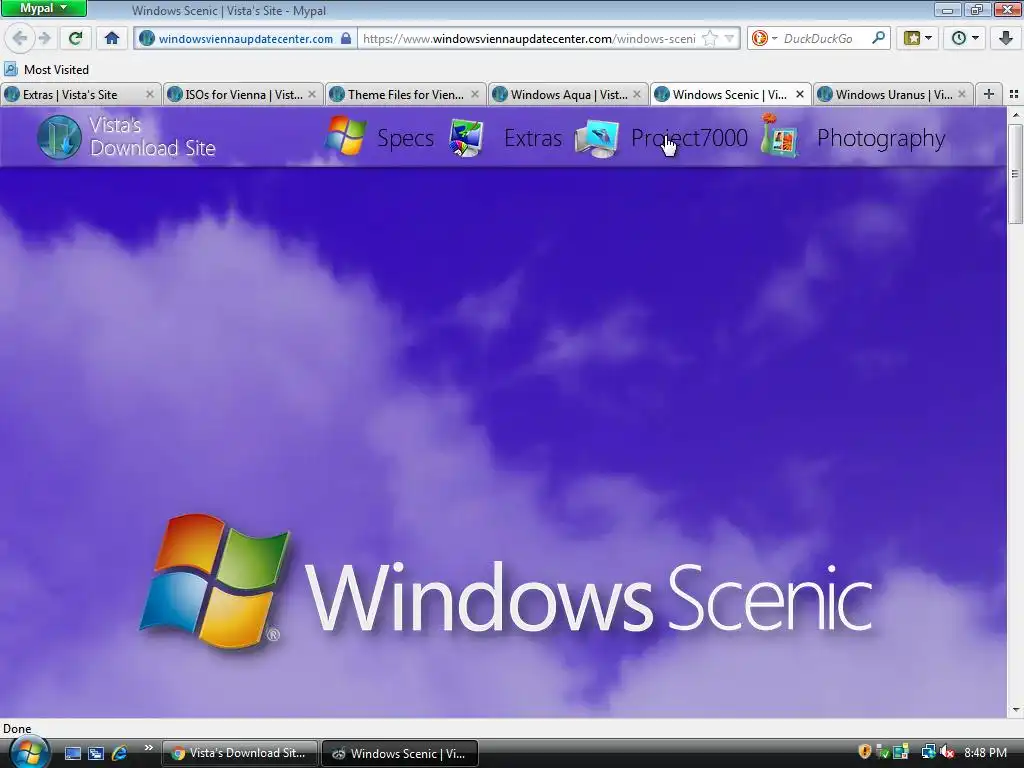Close the Windows Aqua tab
The image size is (1024, 768).
[637, 95]
